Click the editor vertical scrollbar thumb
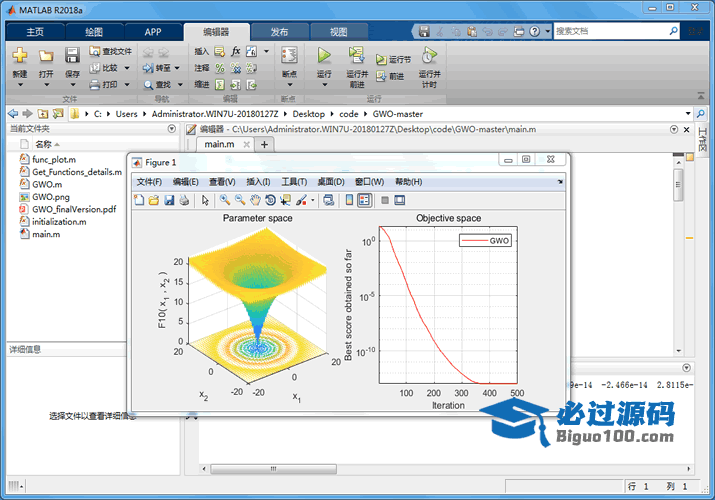The width and height of the screenshot is (715, 500). click(x=678, y=185)
